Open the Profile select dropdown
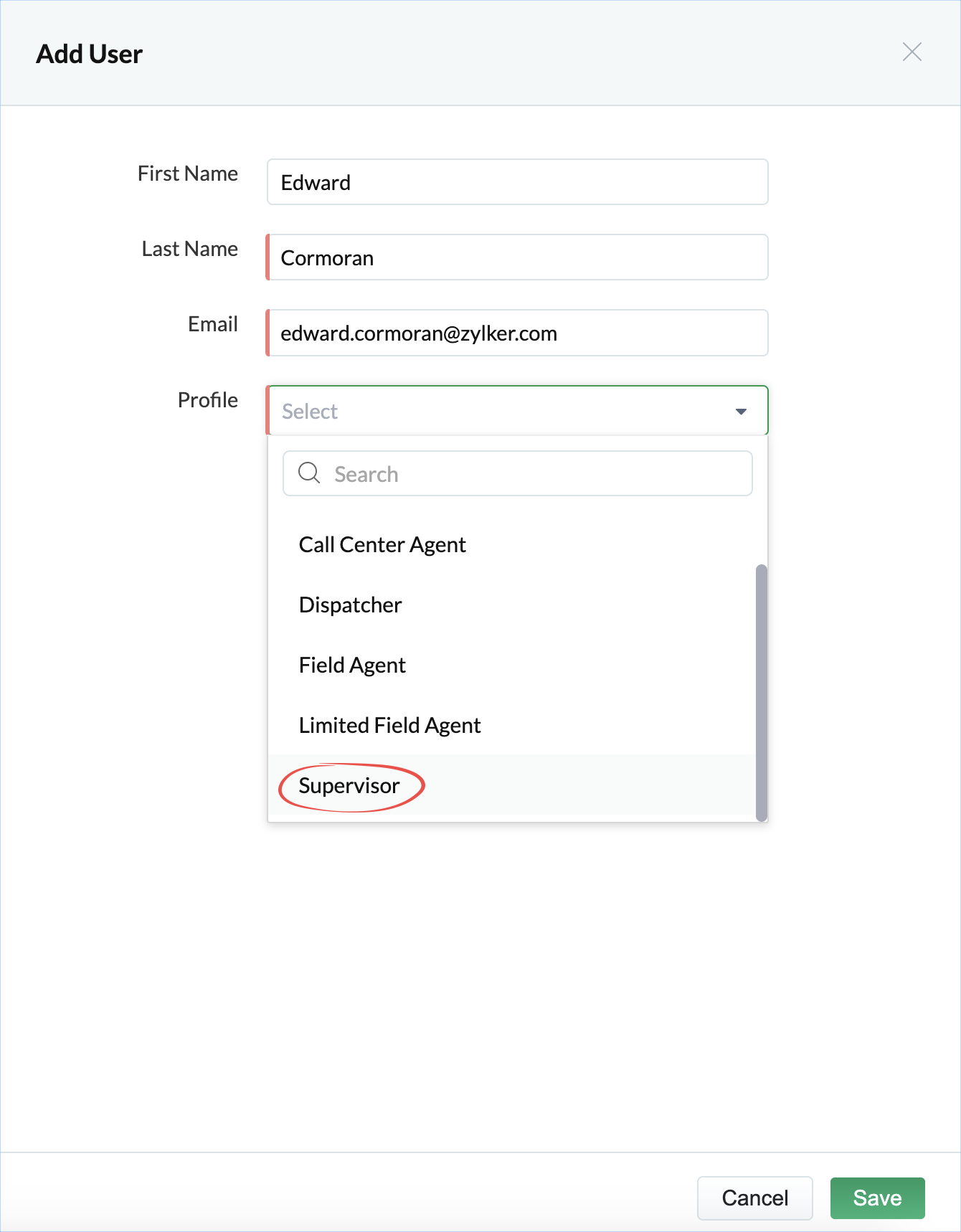 coord(517,410)
